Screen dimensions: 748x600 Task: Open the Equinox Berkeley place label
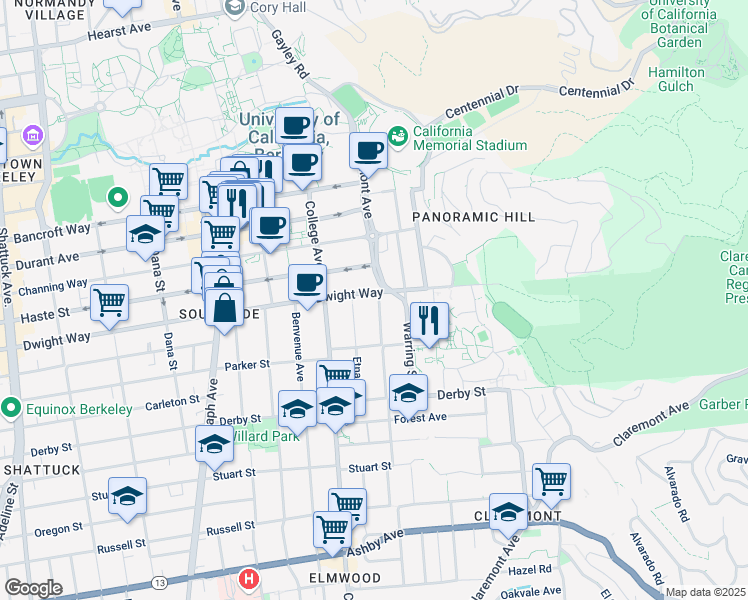click(x=79, y=410)
